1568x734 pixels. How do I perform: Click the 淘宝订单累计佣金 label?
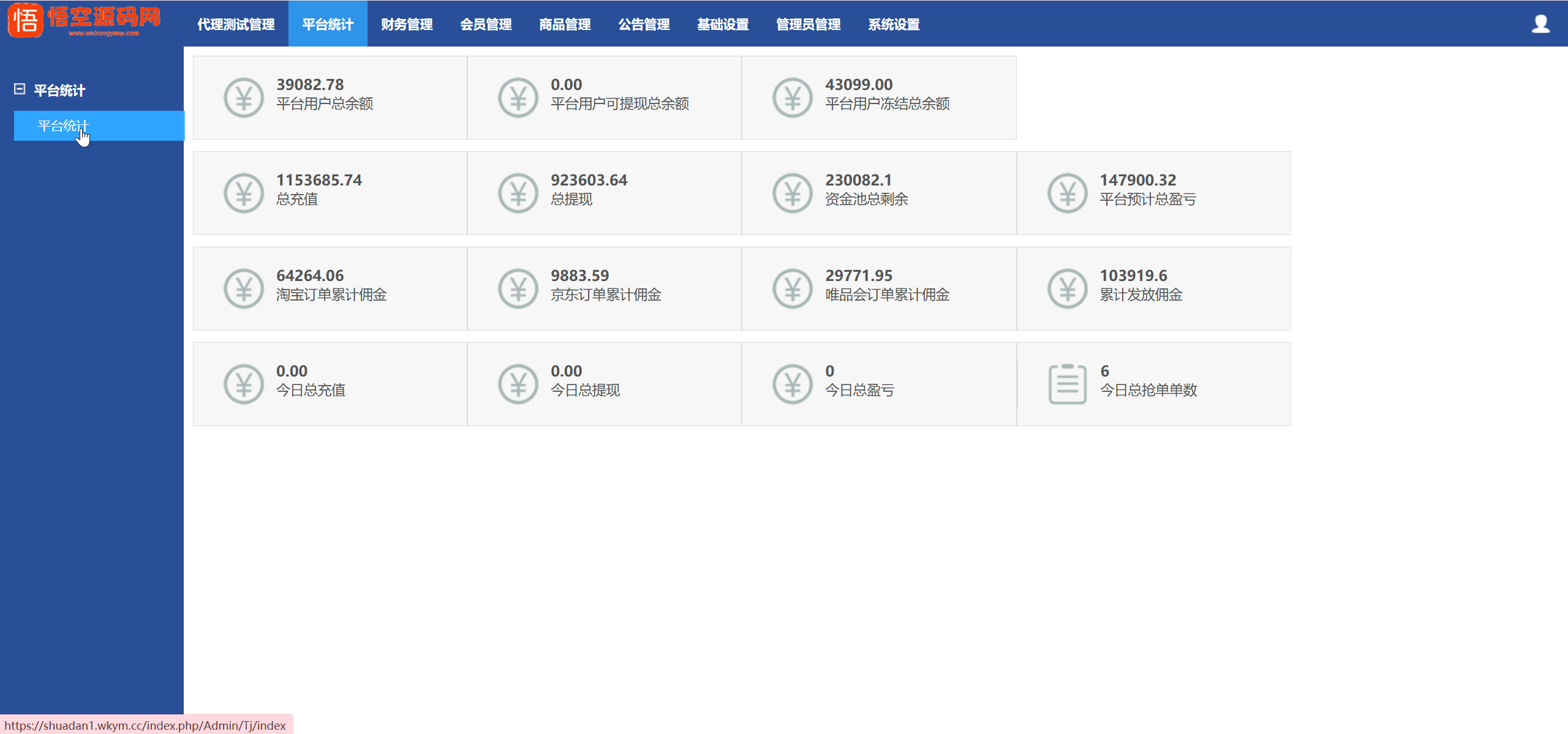331,295
